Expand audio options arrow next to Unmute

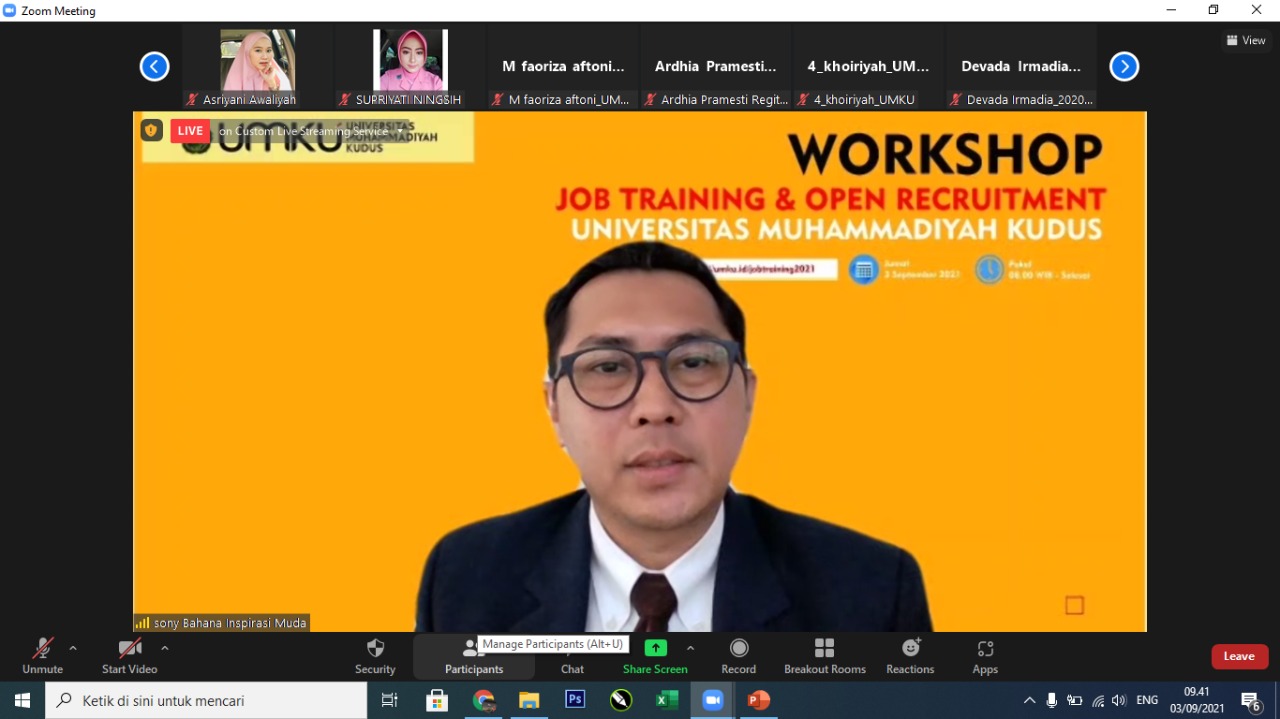pos(73,648)
